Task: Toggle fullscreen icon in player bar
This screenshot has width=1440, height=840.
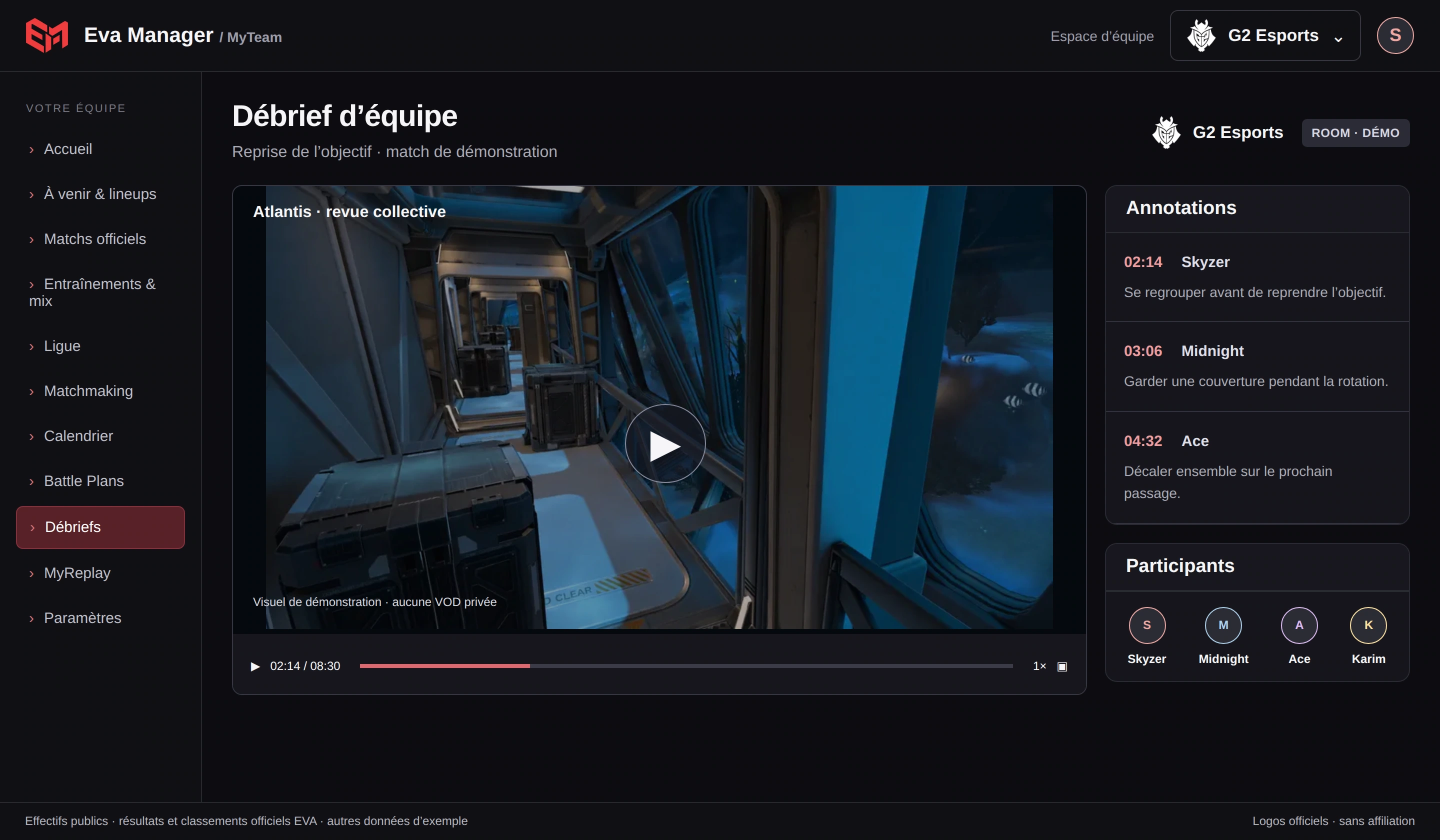Action: 1061,666
